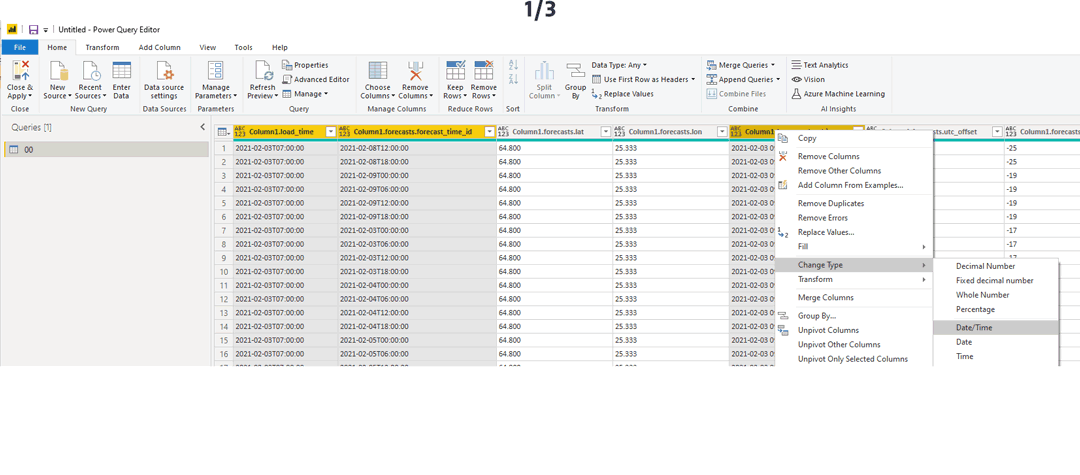
Task: Click Choose Columns icon
Action: point(377,71)
